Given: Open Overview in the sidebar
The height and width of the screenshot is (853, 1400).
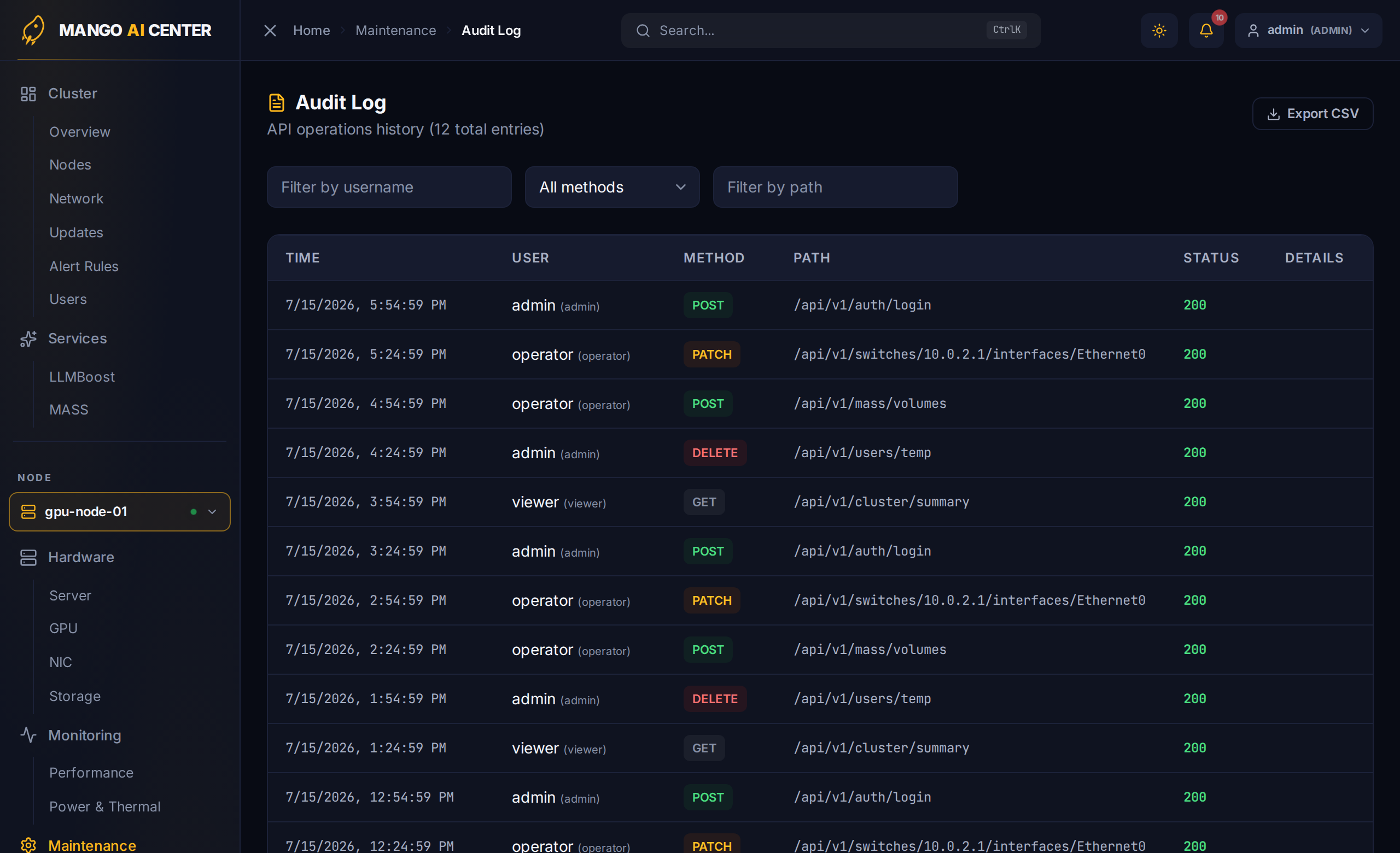Looking at the screenshot, I should [79, 132].
